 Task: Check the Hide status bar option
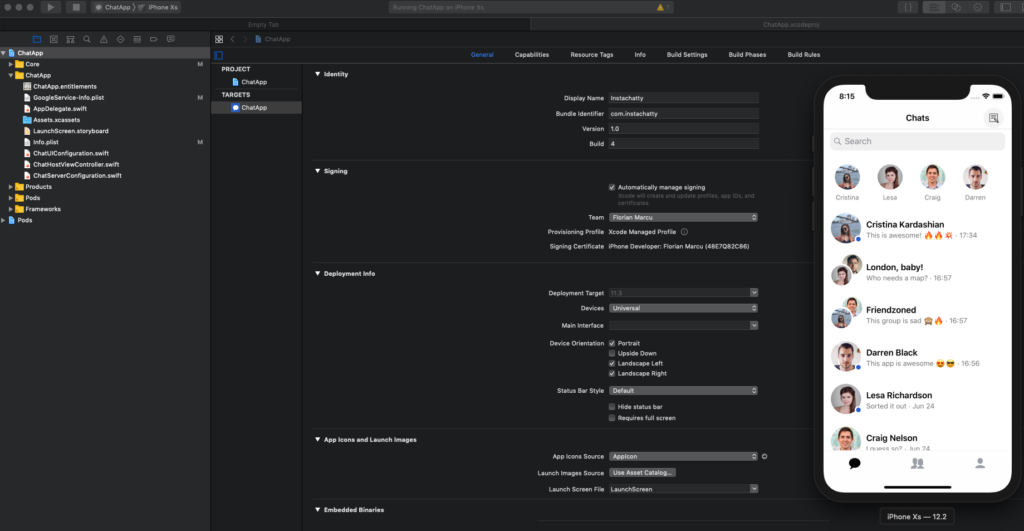tap(612, 407)
